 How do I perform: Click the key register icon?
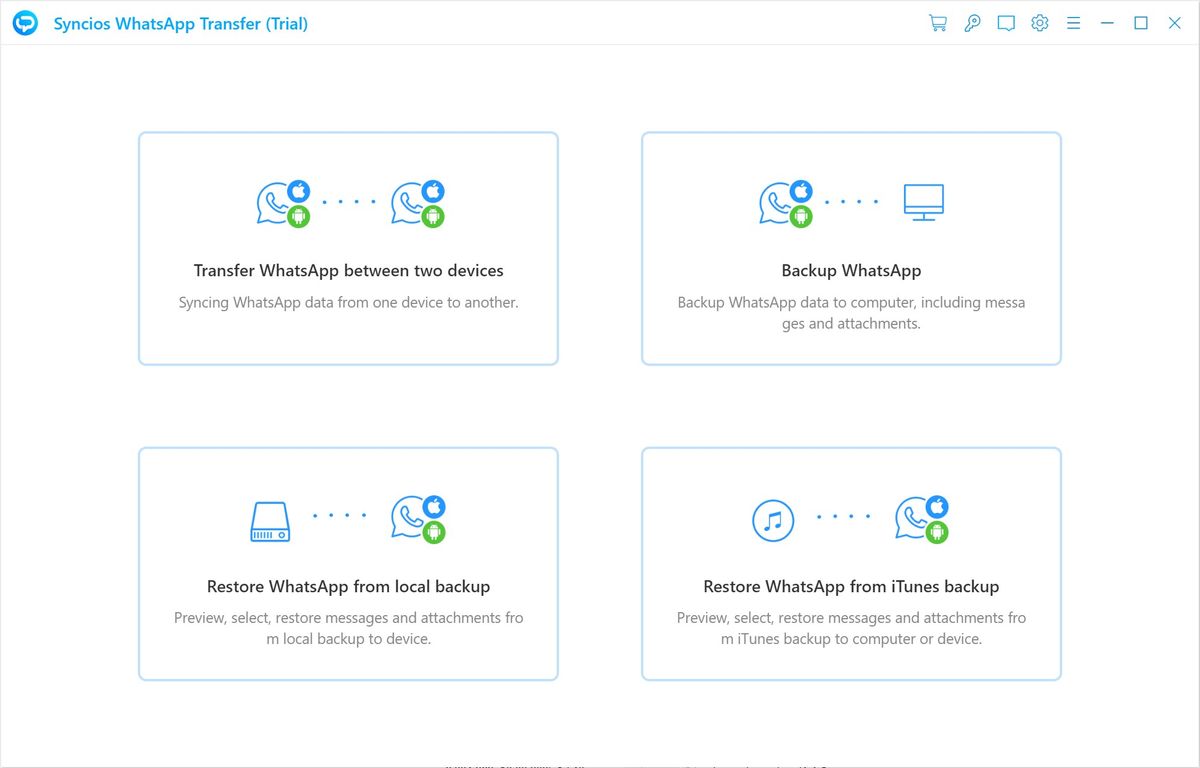pos(972,23)
